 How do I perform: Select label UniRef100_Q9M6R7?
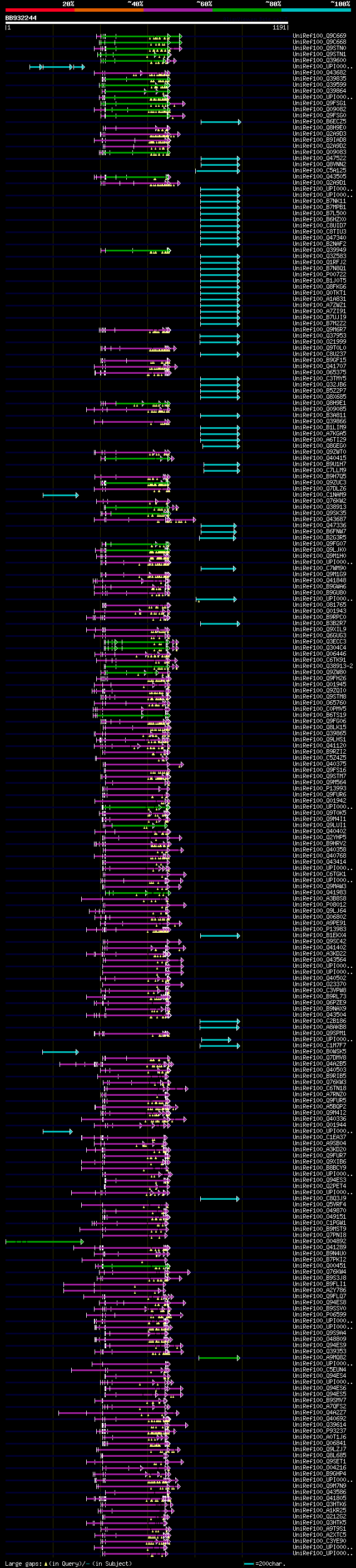coord(319,329)
